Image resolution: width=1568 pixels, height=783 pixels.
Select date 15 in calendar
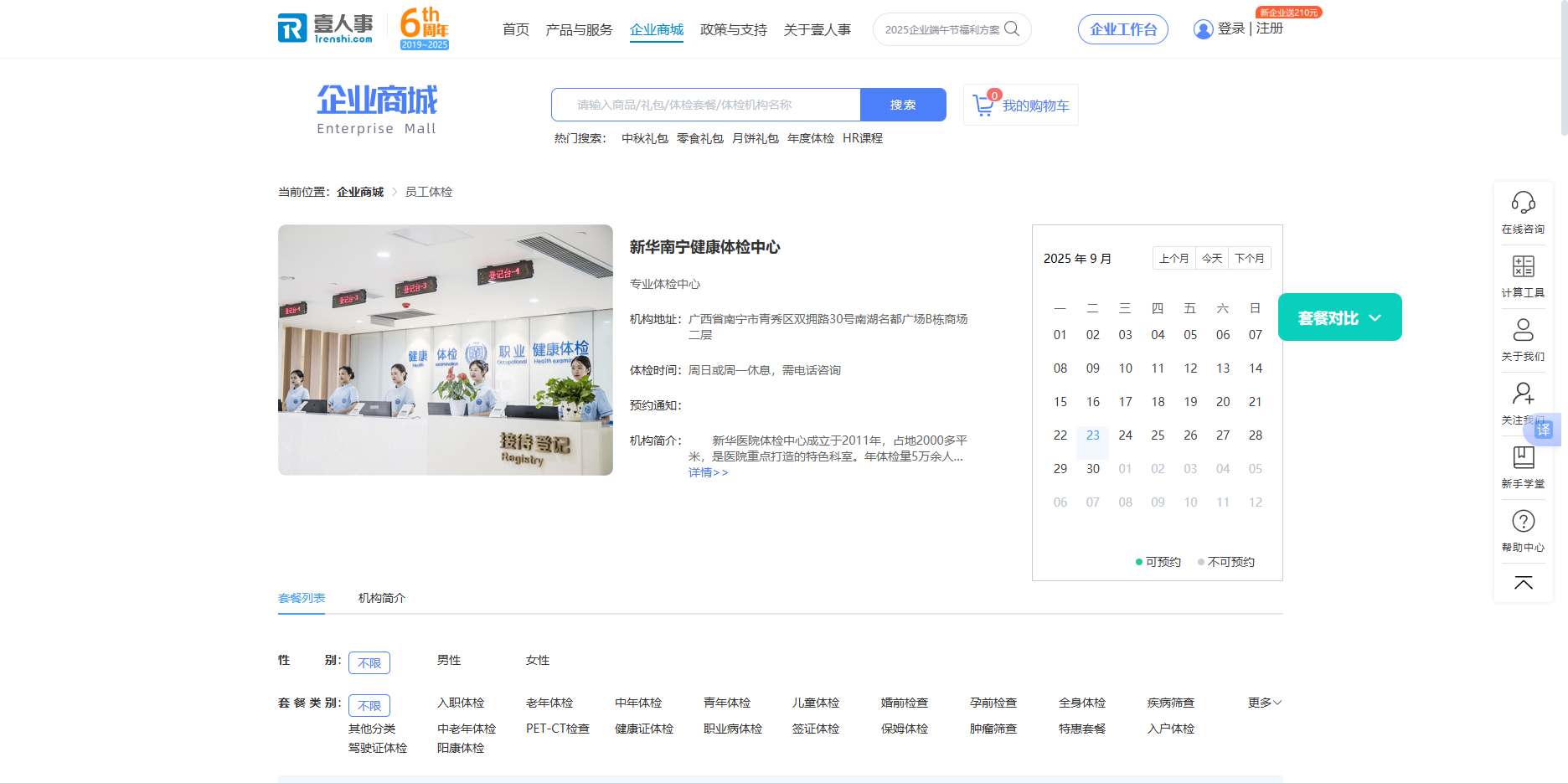[1060, 402]
